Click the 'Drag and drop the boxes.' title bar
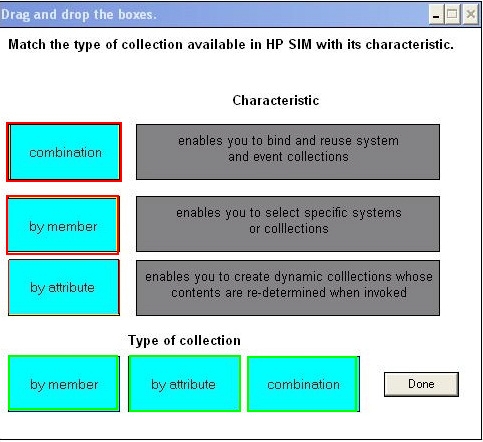Image resolution: width=483 pixels, height=442 pixels. [213, 15]
